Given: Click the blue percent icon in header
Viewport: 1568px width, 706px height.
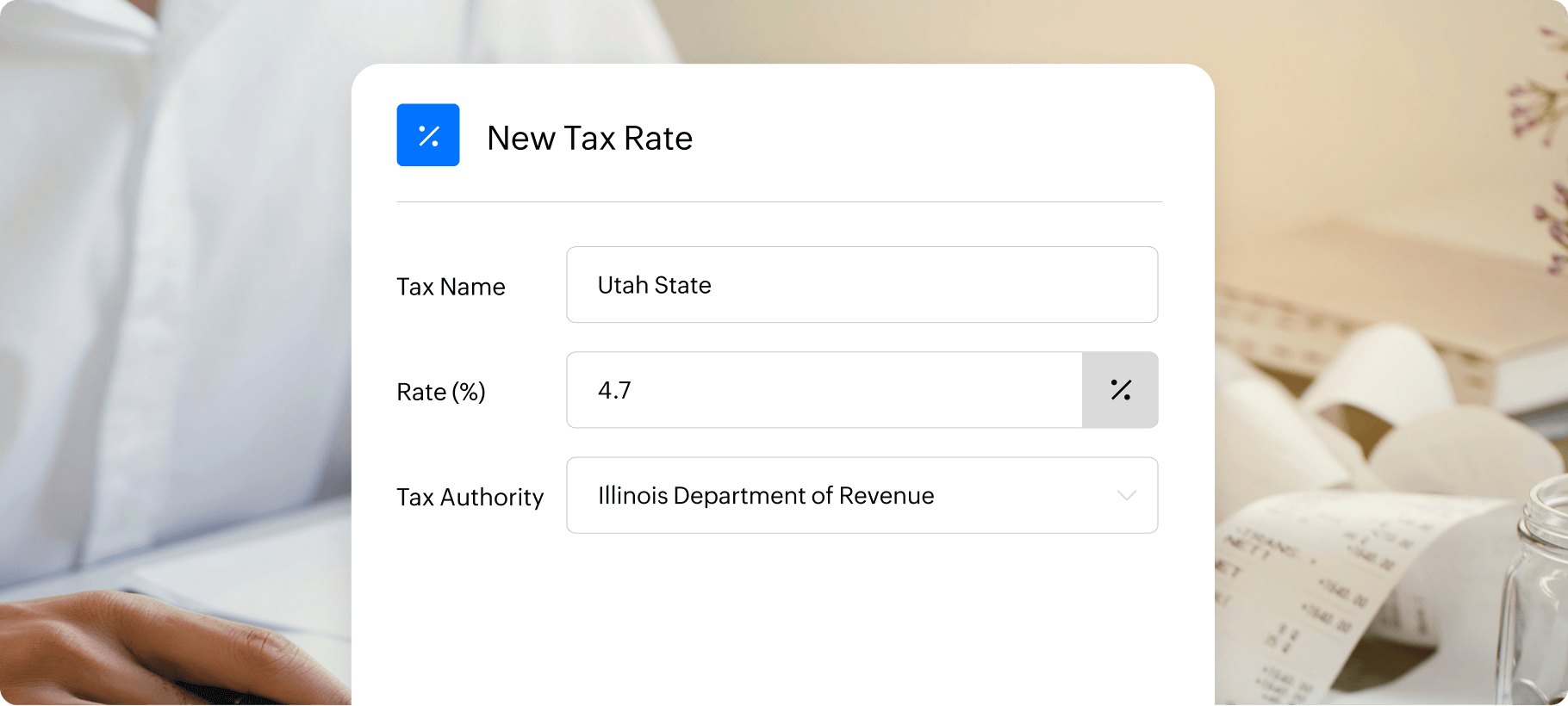Looking at the screenshot, I should pos(427,135).
